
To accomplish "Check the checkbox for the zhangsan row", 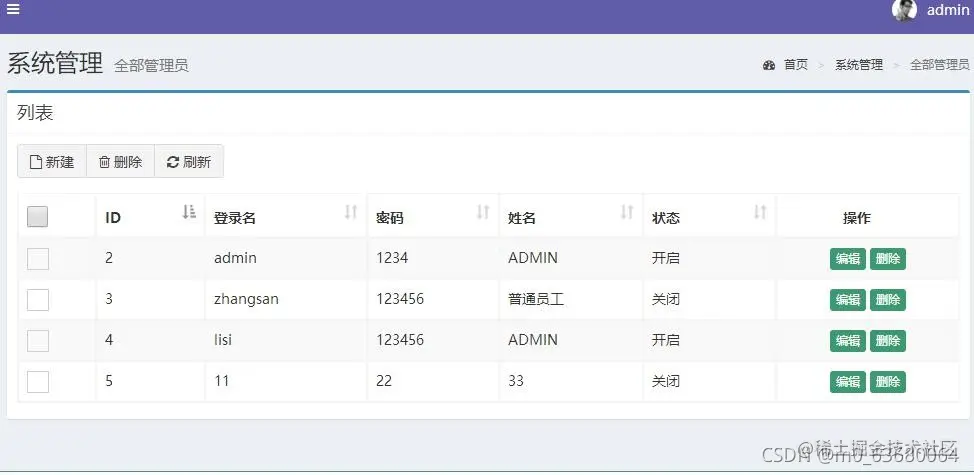I will (38, 300).
